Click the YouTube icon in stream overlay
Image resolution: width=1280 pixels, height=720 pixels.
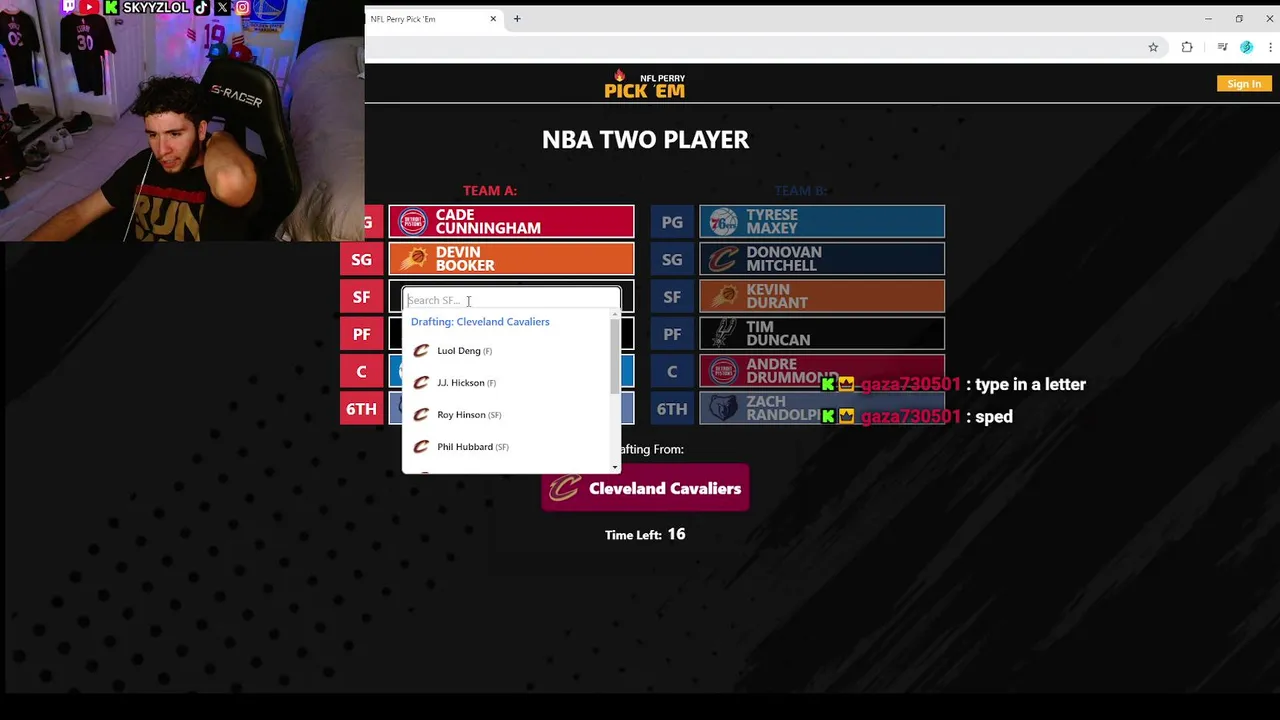coord(89,7)
